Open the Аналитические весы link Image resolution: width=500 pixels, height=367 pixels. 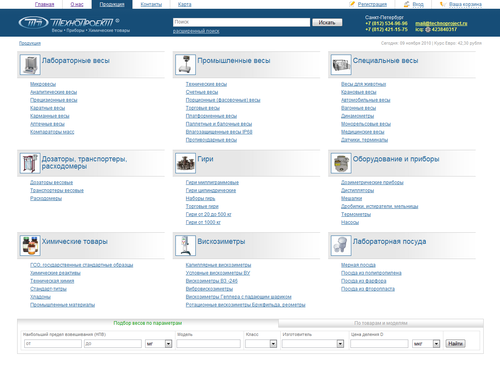[53, 92]
